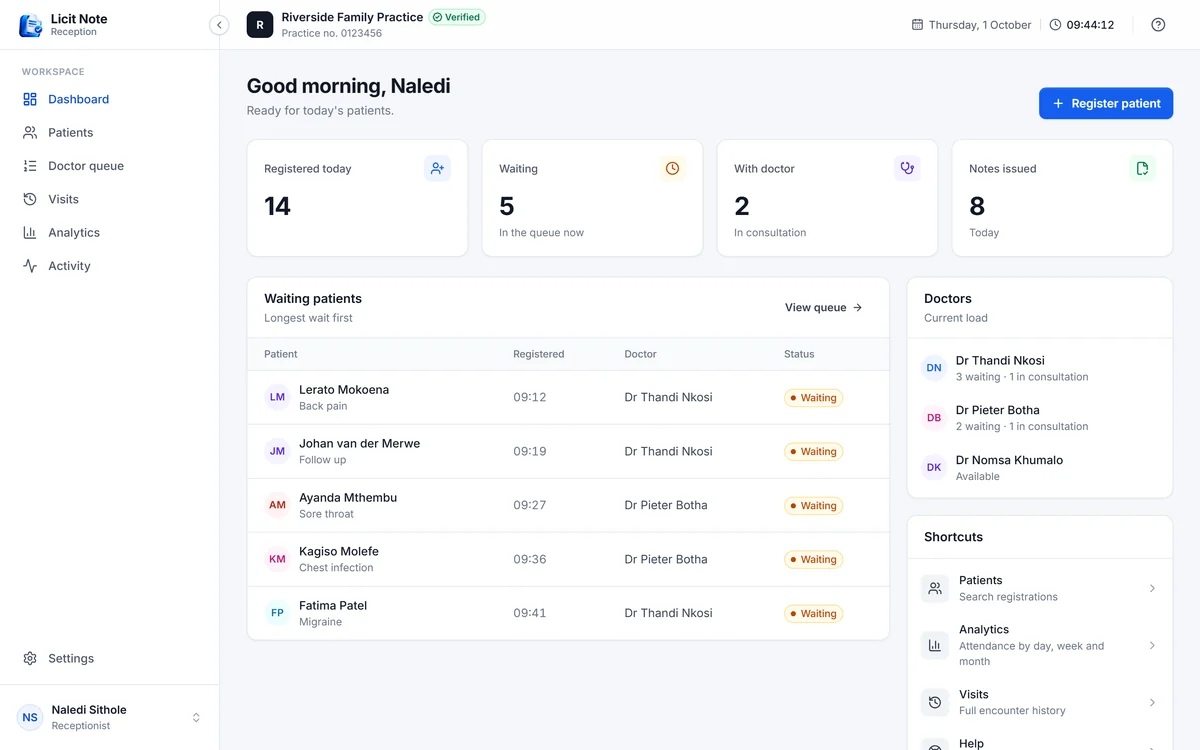Viewport: 1200px width, 750px height.
Task: Click the Waiting card clock icon
Action: click(x=672, y=169)
